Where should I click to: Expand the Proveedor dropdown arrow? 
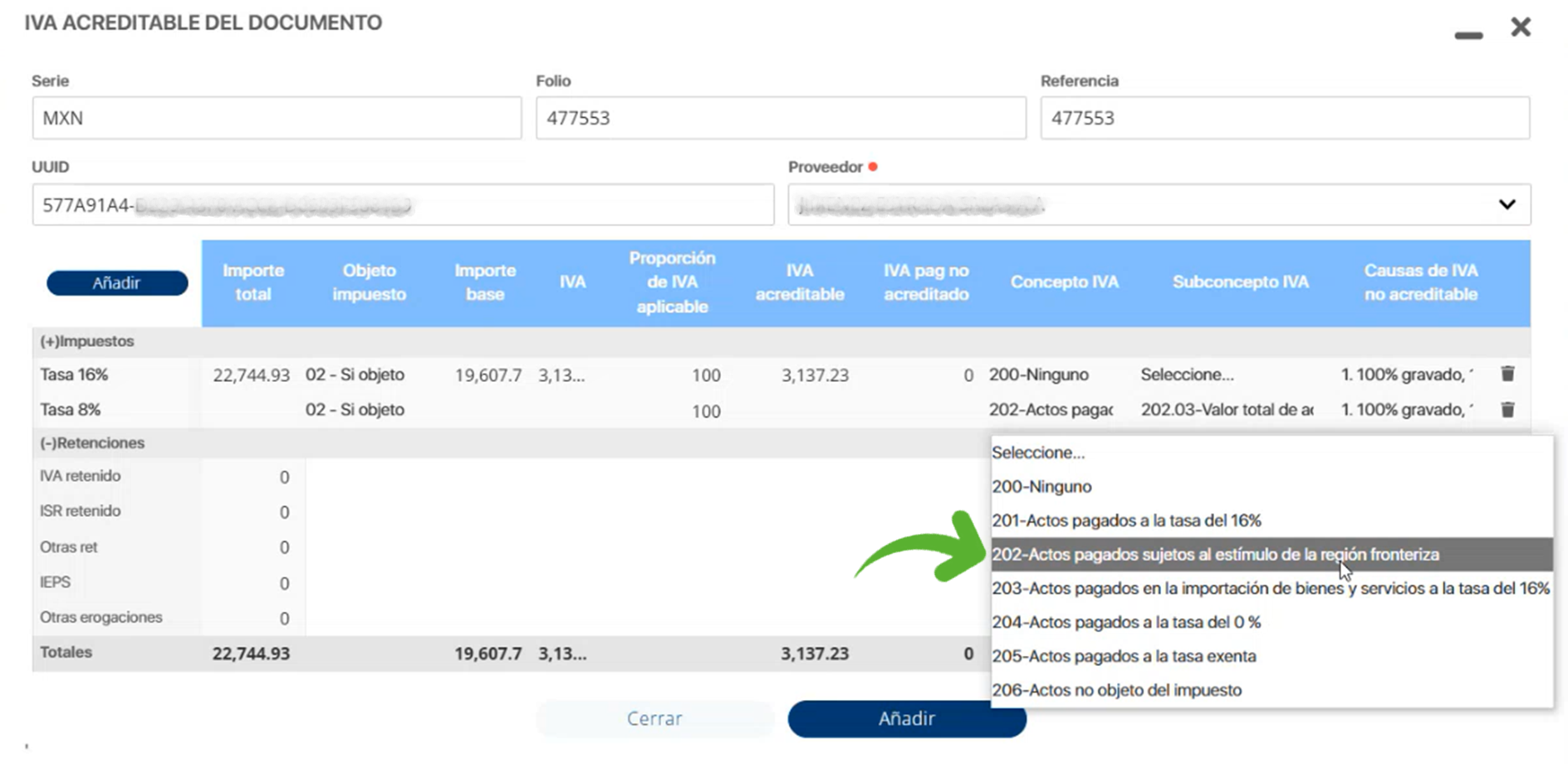click(x=1507, y=204)
